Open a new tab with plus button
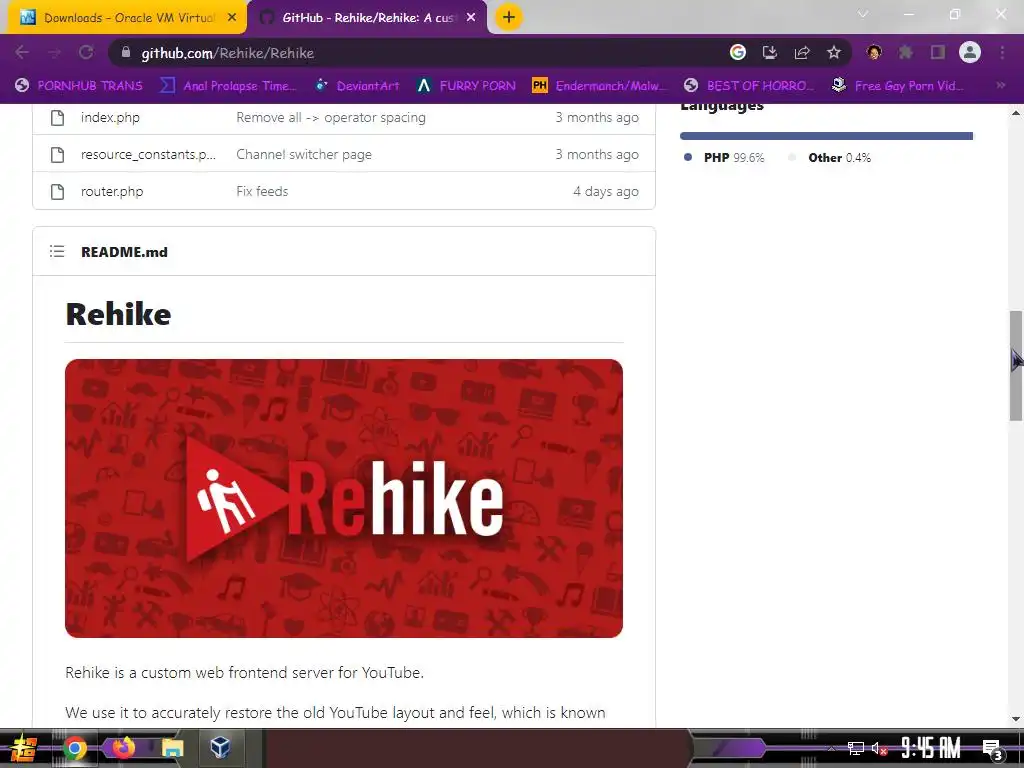This screenshot has height=768, width=1024. coord(509,17)
